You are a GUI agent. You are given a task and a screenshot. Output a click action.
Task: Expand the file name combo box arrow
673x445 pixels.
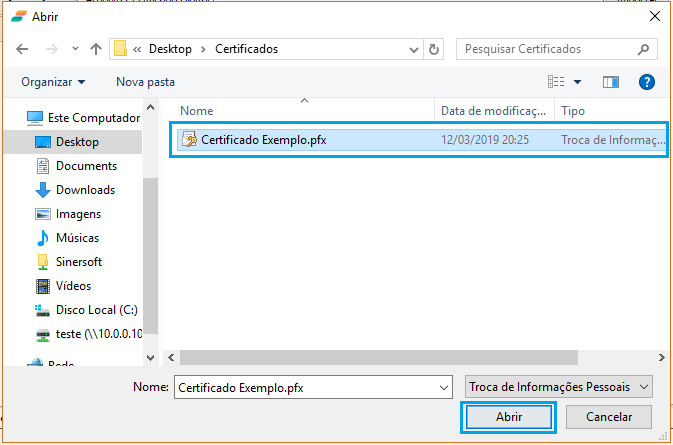pyautogui.click(x=444, y=386)
